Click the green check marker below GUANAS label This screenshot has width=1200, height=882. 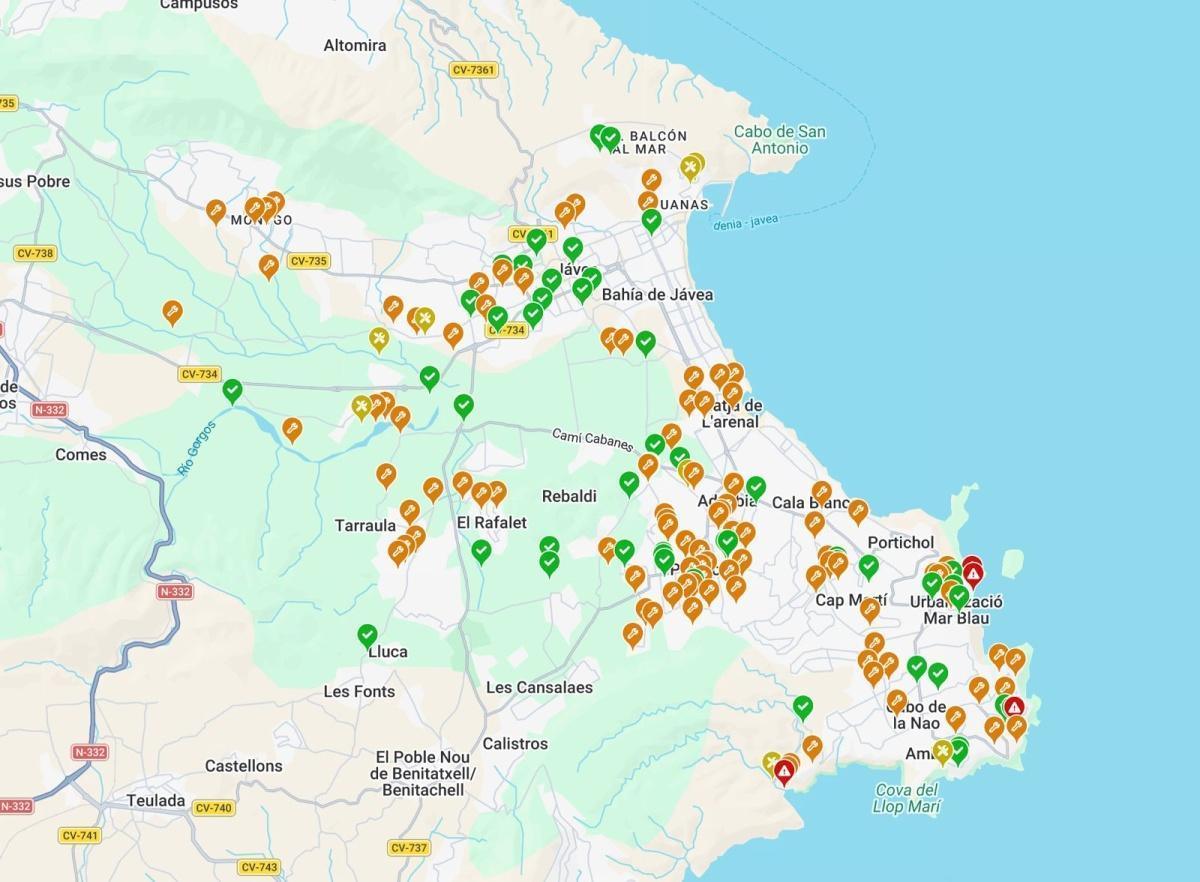tap(651, 220)
